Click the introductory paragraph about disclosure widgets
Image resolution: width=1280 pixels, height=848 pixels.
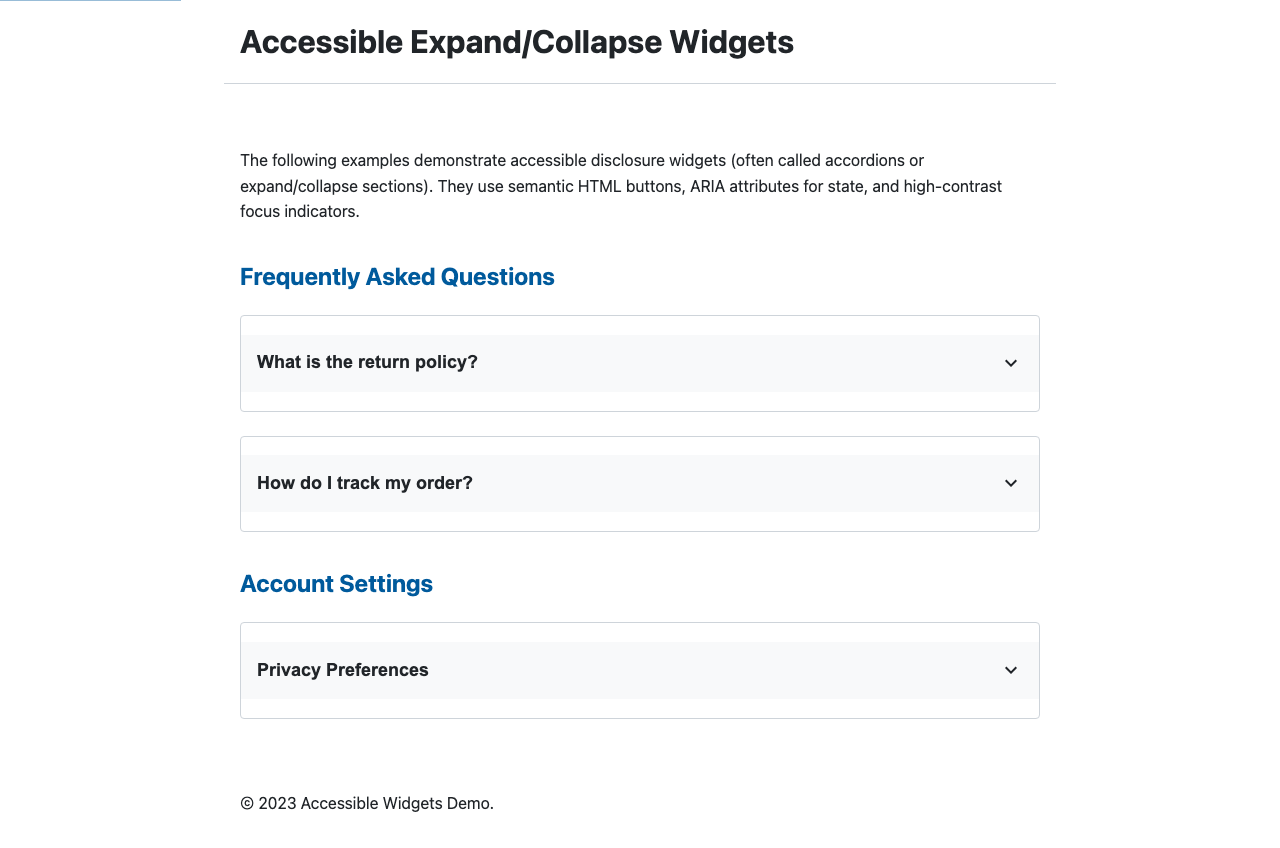click(x=620, y=185)
